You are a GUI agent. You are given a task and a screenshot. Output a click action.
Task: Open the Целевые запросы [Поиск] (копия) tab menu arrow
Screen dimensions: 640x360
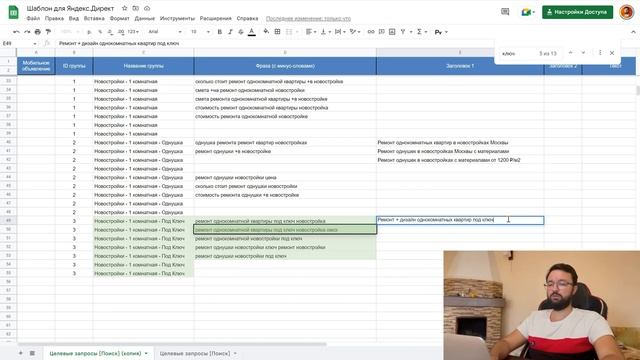146,353
